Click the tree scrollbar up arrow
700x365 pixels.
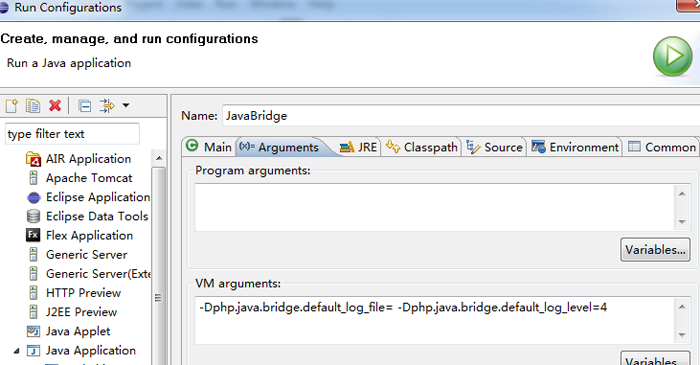point(159,159)
